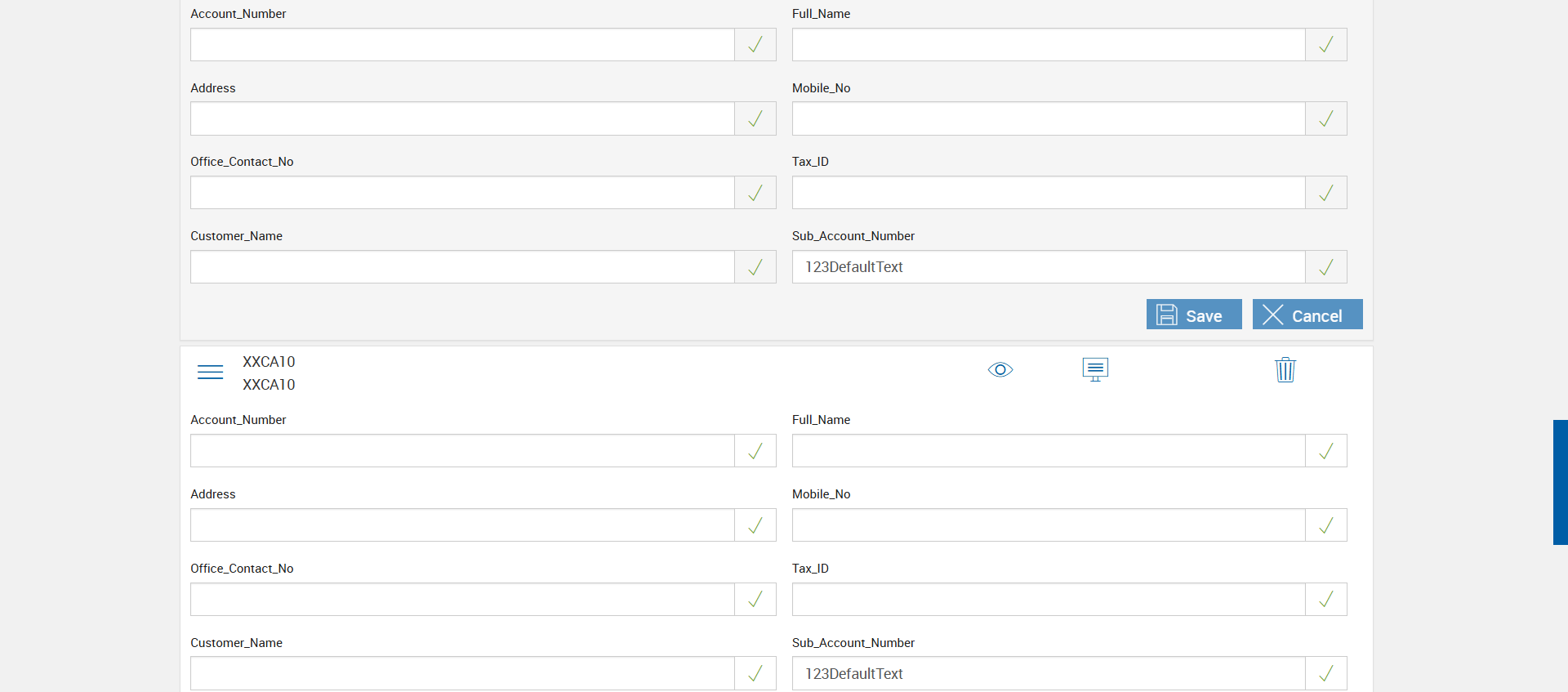Focus the Address field above the Save button
The width and height of the screenshot is (1568, 692).
[x=462, y=119]
